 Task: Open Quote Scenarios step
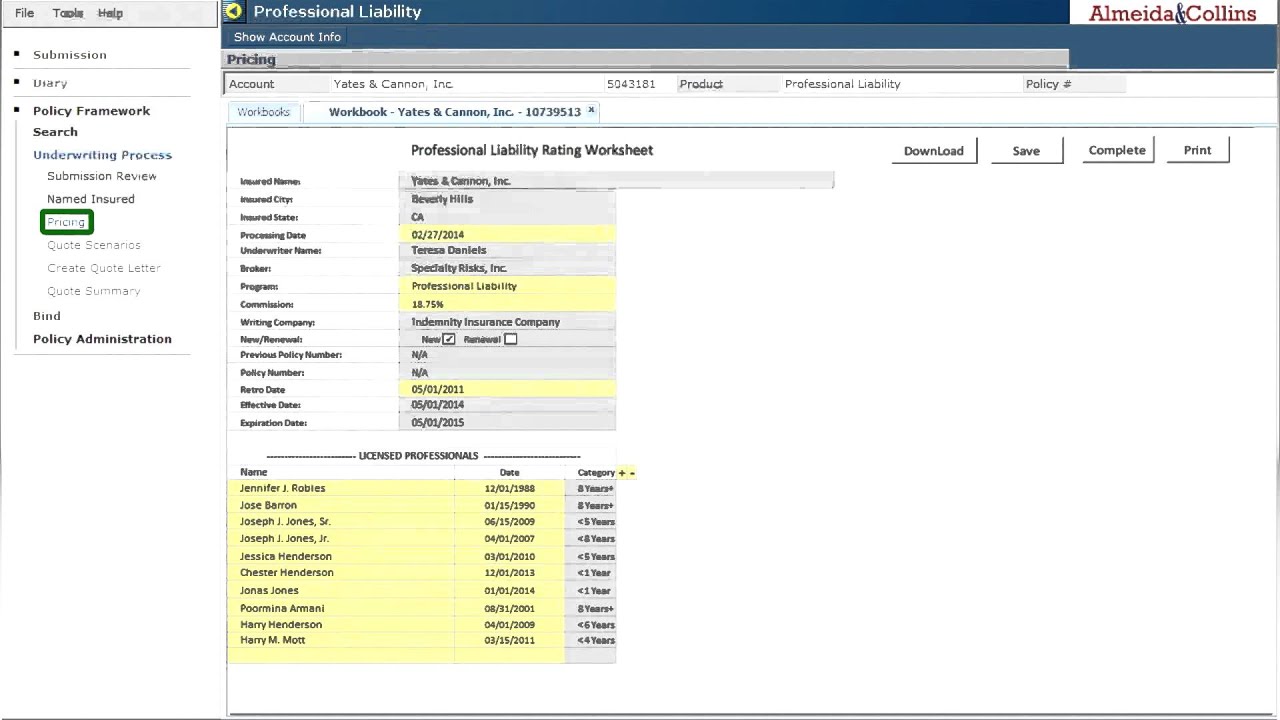94,245
